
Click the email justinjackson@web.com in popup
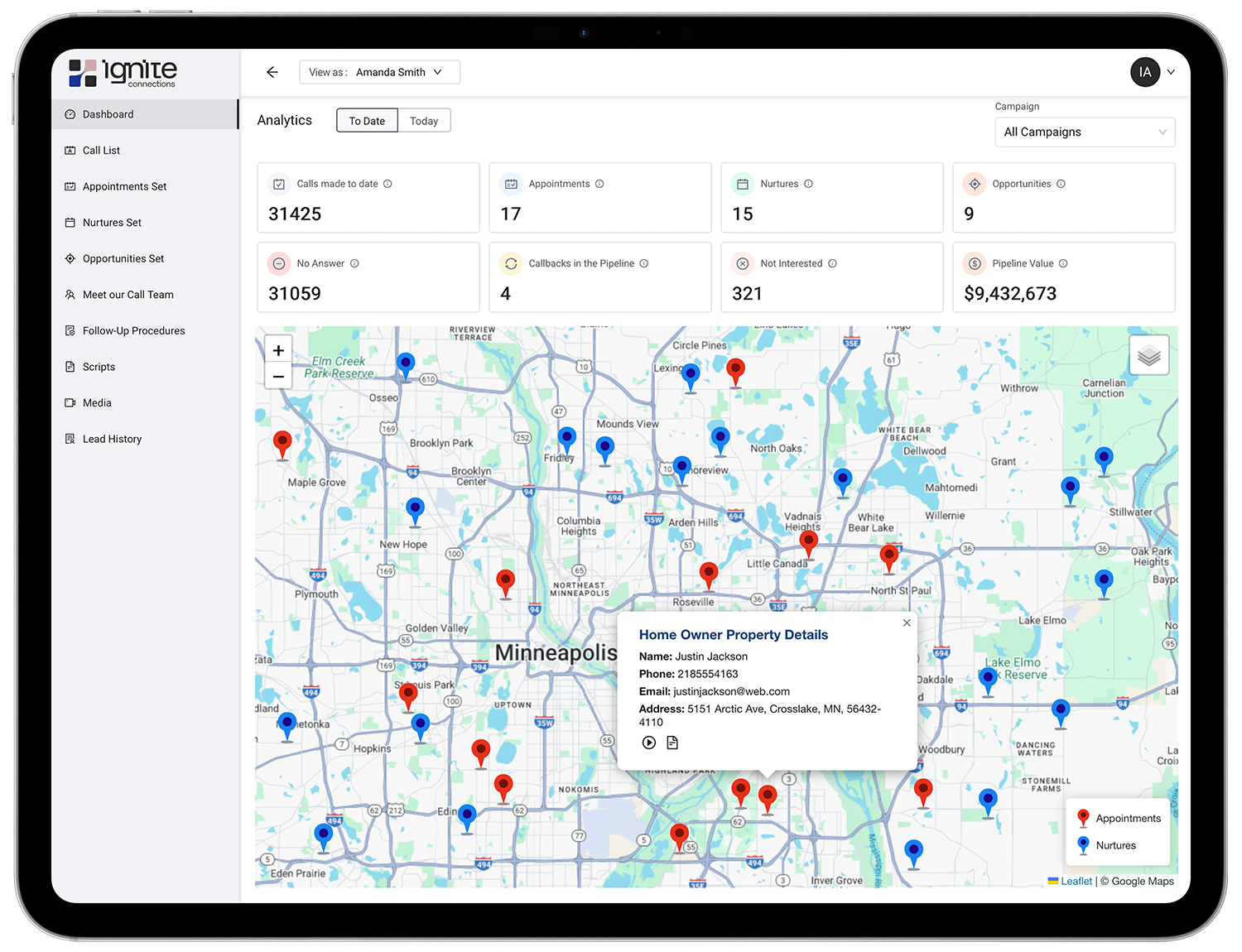732,692
